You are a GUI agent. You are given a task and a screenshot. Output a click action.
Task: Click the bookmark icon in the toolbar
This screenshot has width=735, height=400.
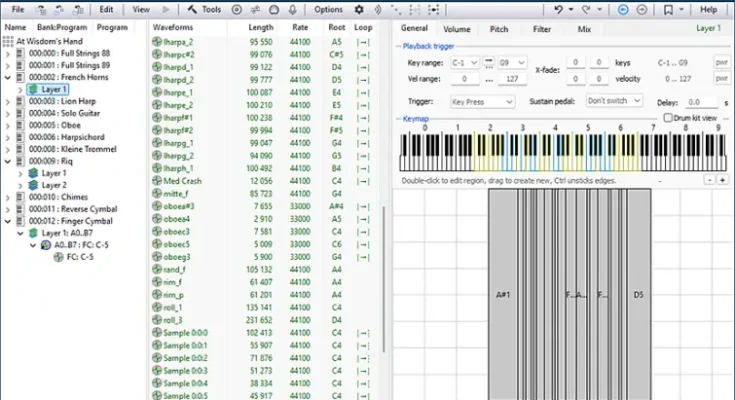click(x=668, y=9)
